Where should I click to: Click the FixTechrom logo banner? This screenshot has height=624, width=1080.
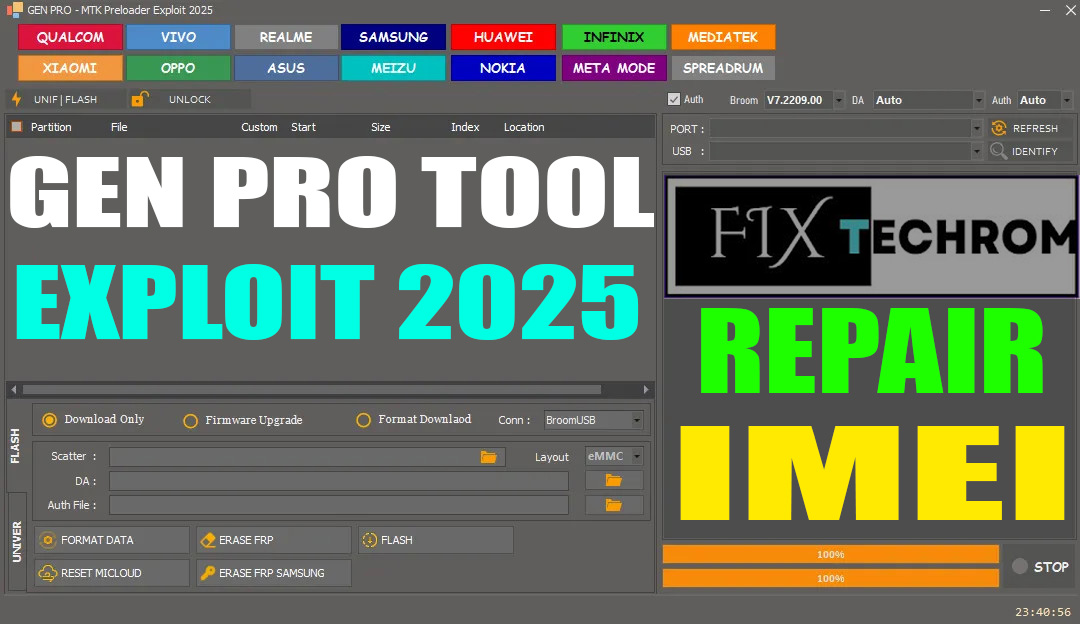pos(871,236)
